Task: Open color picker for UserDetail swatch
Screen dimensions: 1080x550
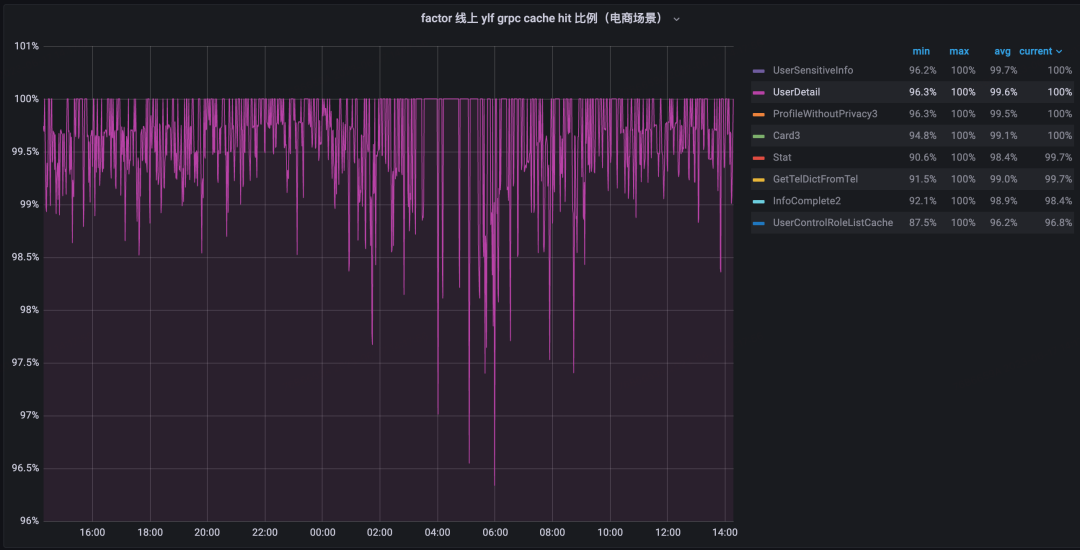Action: (x=758, y=92)
